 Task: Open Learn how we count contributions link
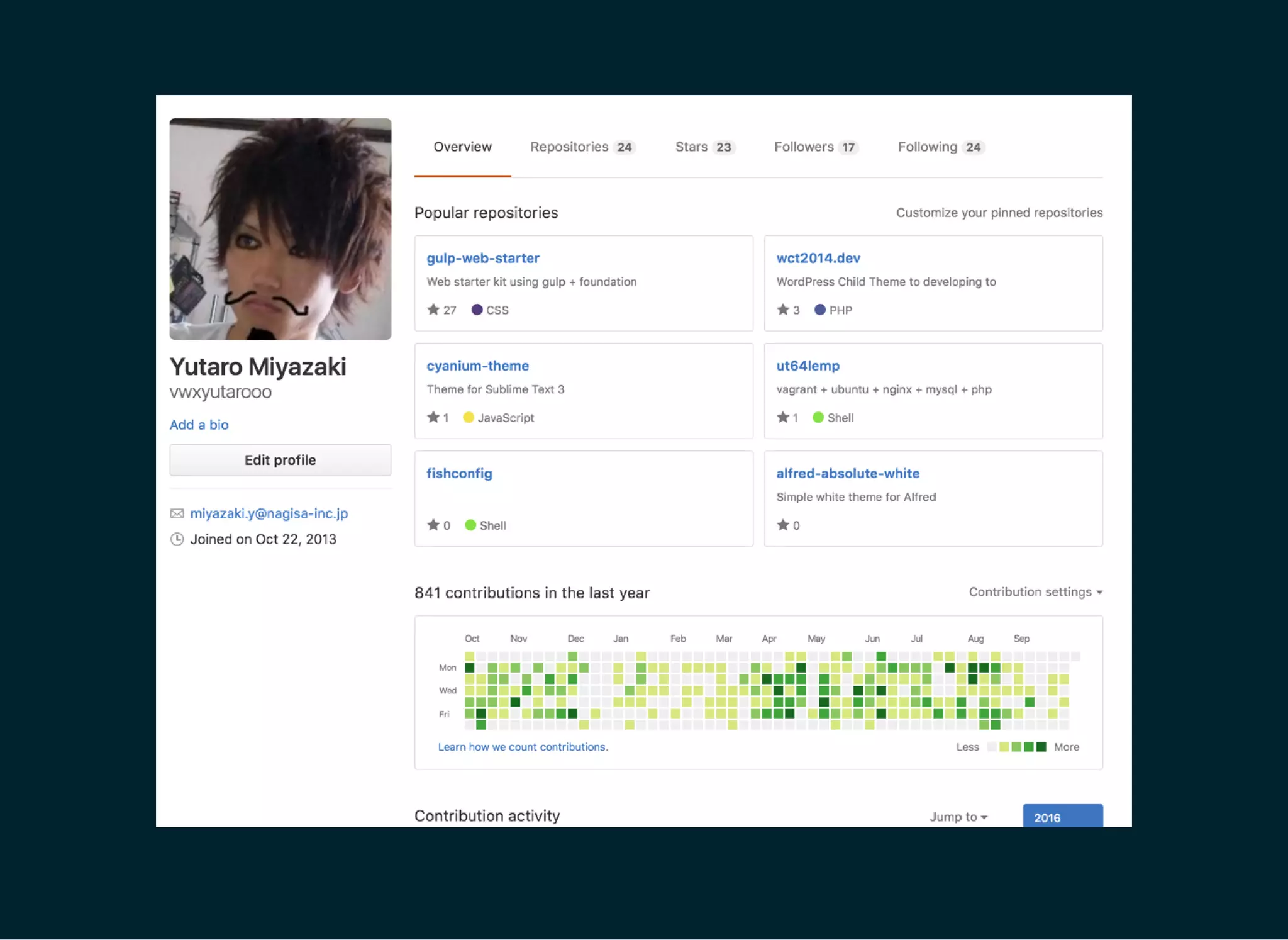pos(523,747)
